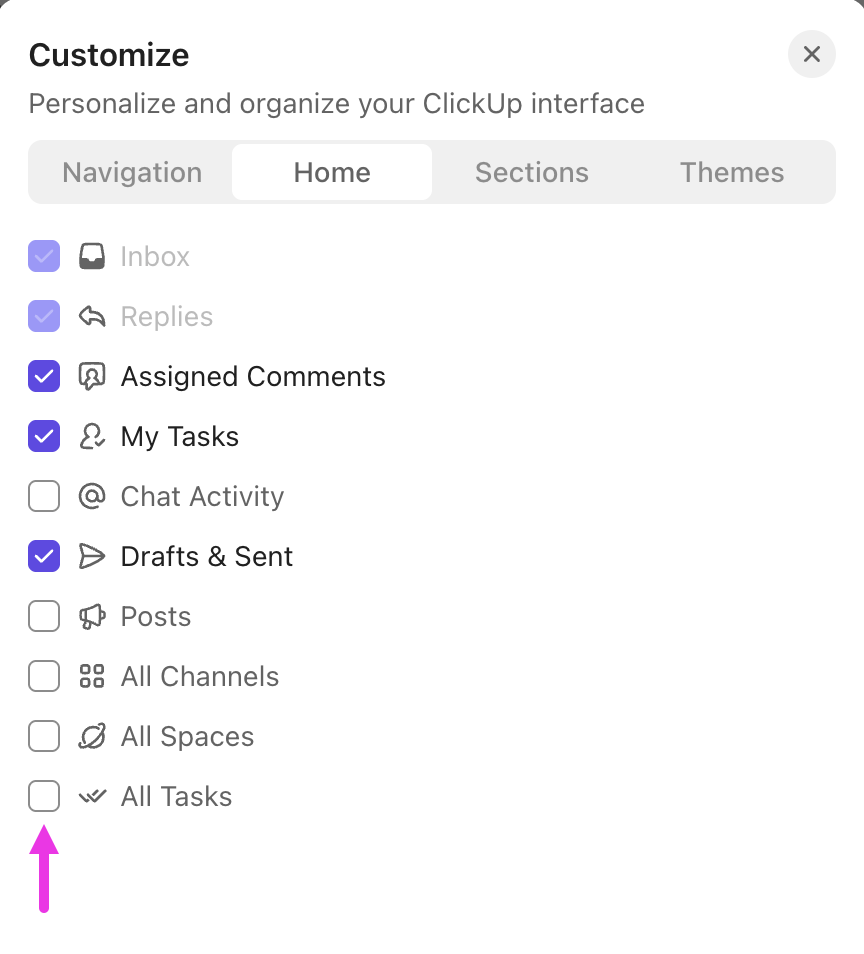Click the All Spaces planet icon
The image size is (864, 954).
pyautogui.click(x=92, y=736)
